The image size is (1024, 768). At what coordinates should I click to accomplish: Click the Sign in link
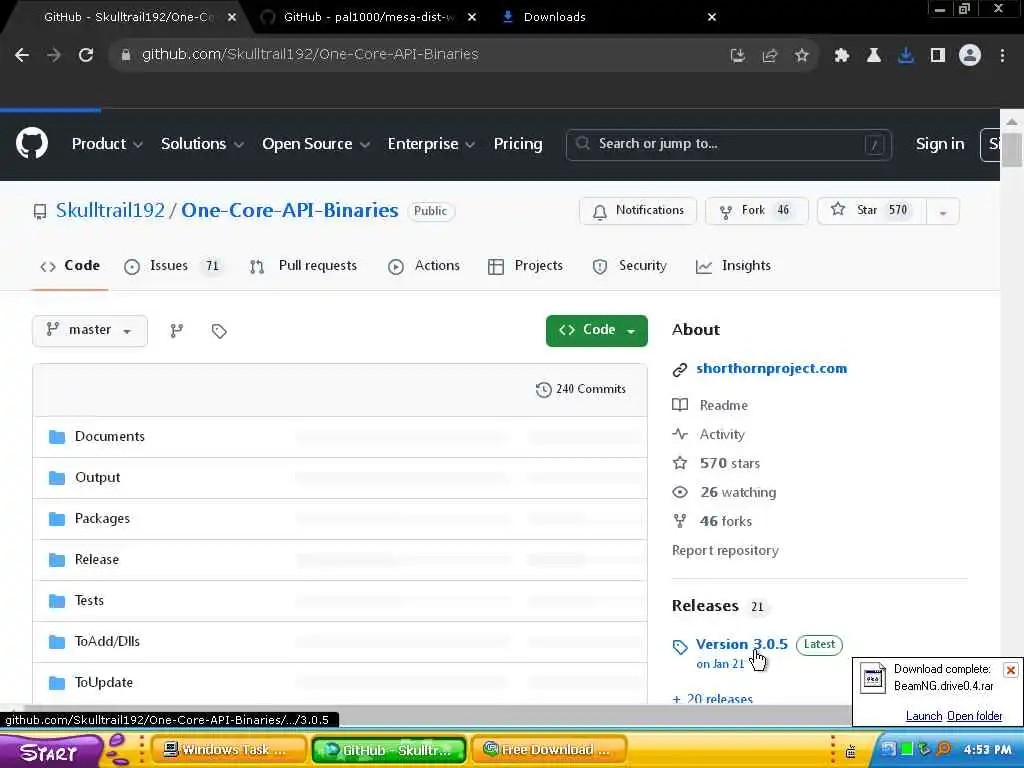click(x=940, y=144)
